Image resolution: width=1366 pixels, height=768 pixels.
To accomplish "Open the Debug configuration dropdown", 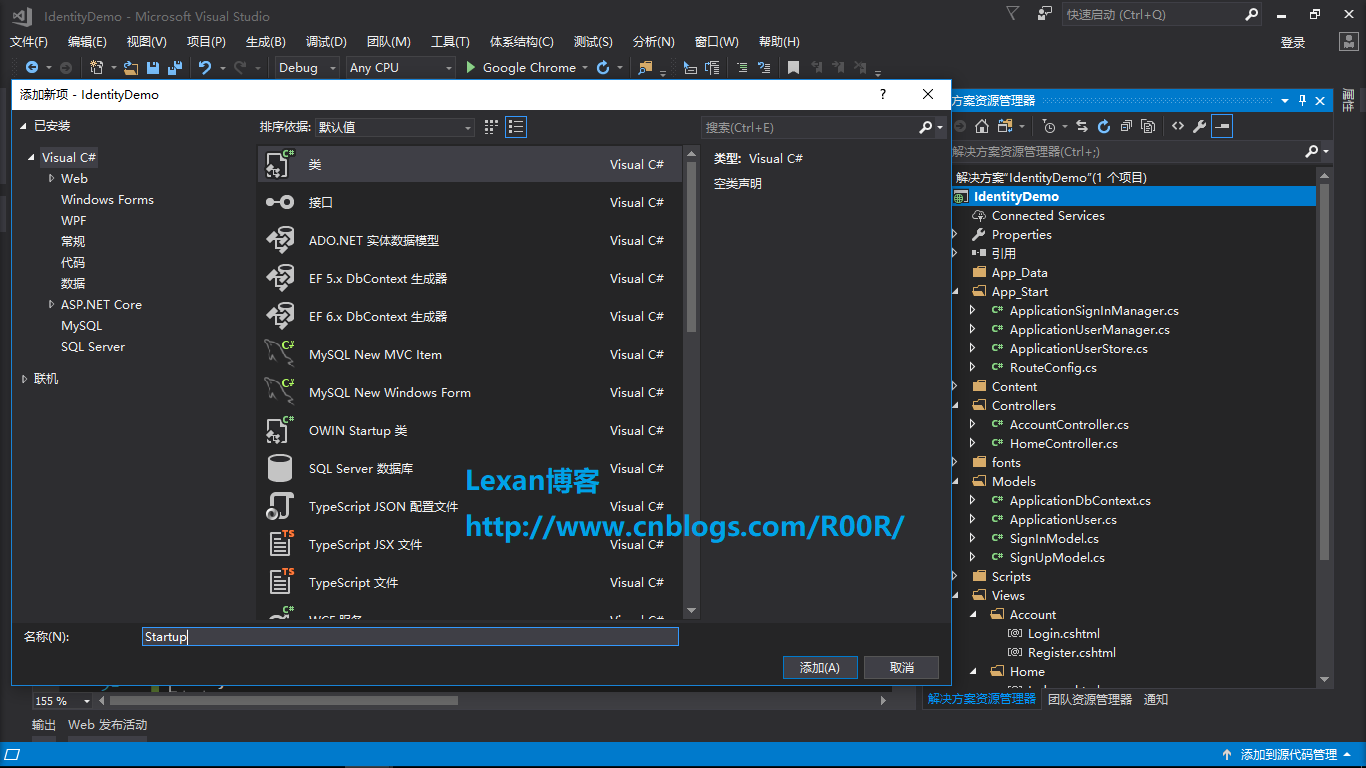I will coord(308,67).
